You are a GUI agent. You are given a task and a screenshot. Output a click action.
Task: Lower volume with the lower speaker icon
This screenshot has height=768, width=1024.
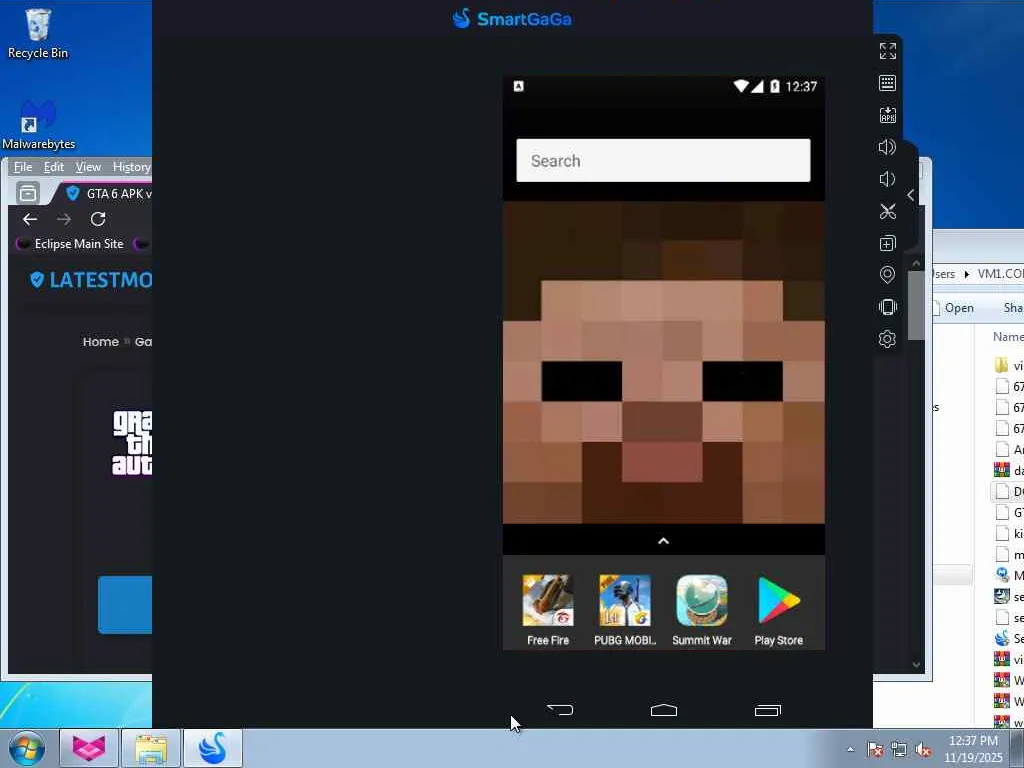click(886, 179)
